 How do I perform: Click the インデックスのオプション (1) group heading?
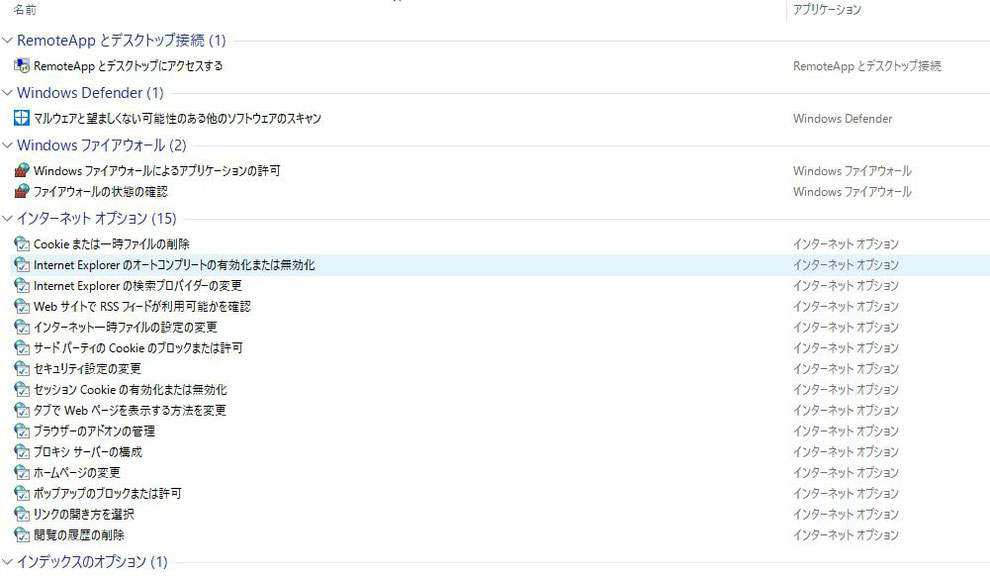[x=92, y=561]
